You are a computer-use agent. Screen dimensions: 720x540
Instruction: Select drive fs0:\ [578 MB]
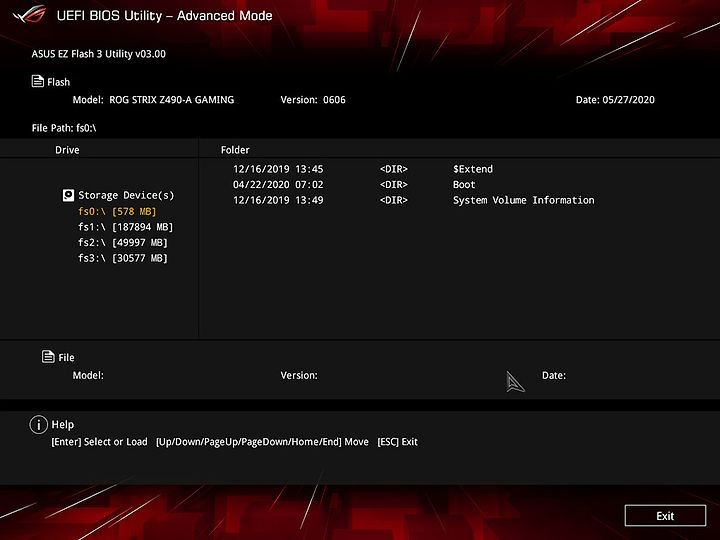point(117,211)
